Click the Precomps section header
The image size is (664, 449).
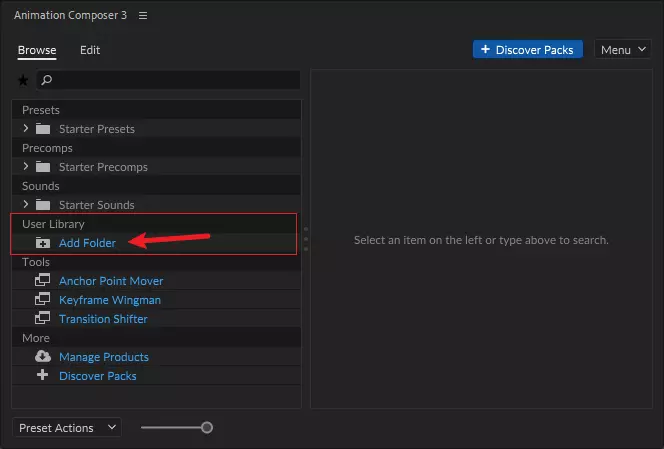pyautogui.click(x=47, y=148)
